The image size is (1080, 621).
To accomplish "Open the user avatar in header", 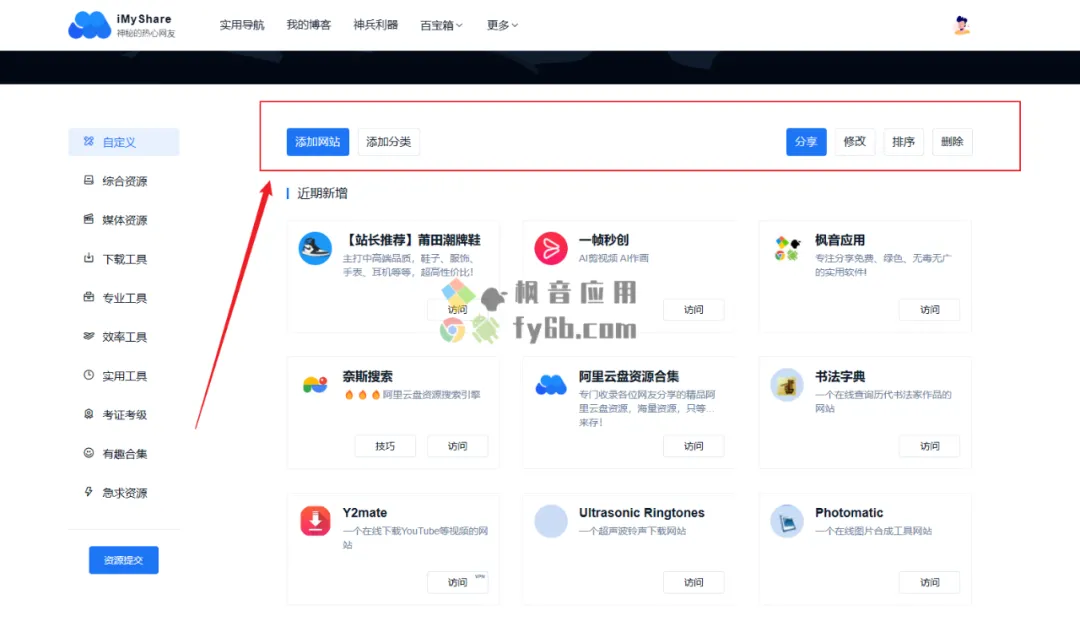I will click(962, 25).
